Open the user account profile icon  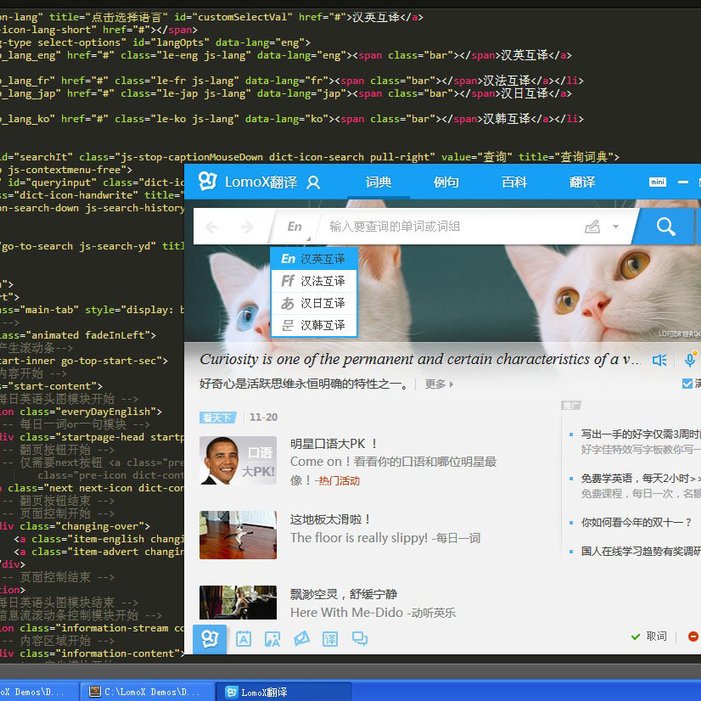click(313, 182)
